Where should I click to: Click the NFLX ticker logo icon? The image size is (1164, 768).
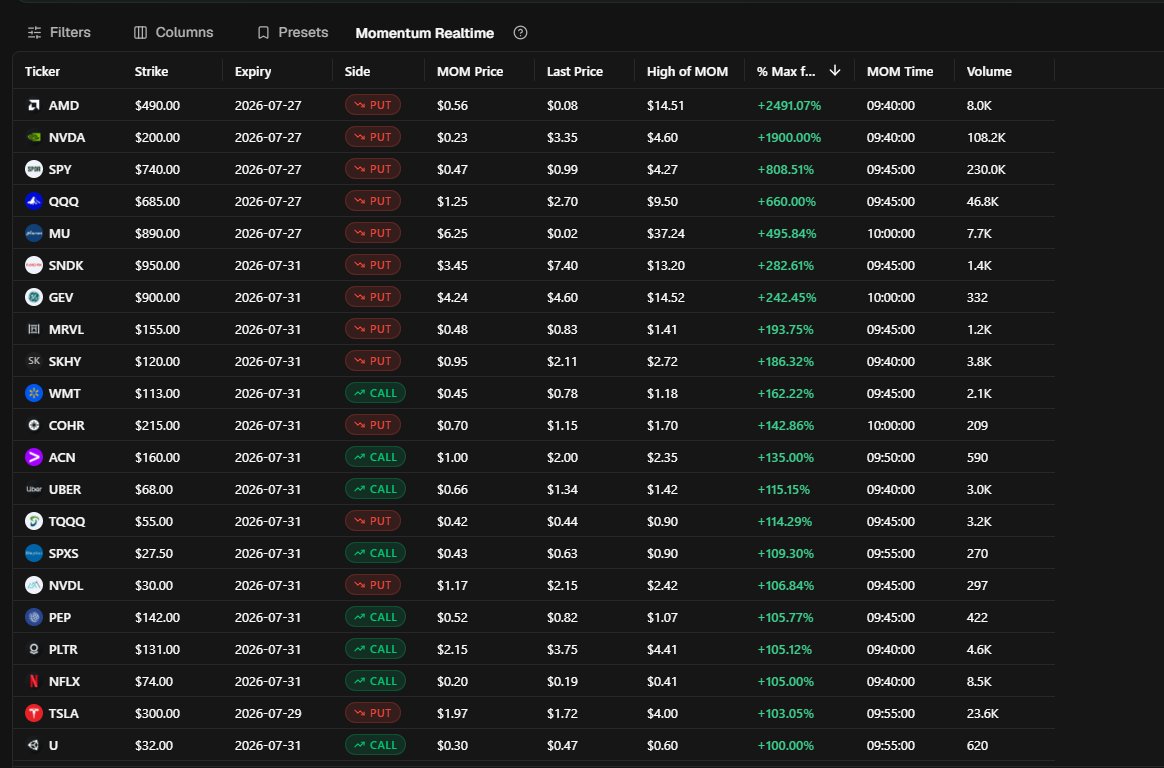pyautogui.click(x=33, y=681)
